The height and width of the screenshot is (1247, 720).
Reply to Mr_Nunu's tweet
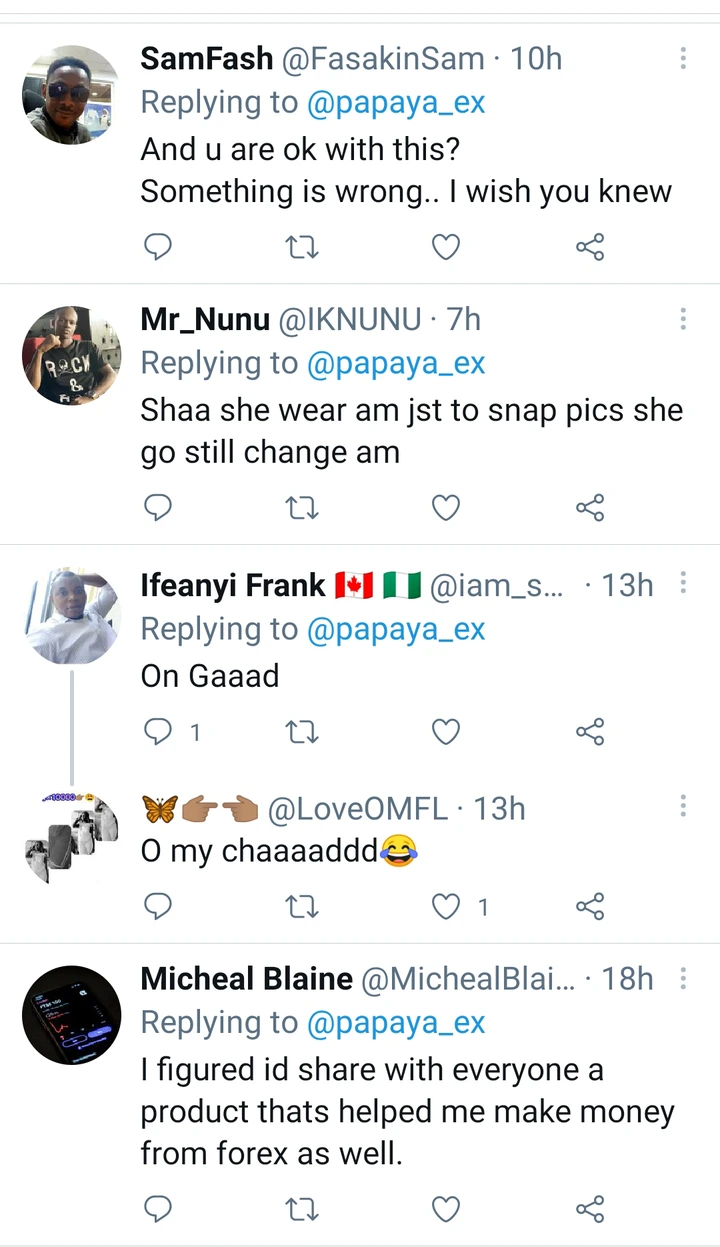pos(158,508)
